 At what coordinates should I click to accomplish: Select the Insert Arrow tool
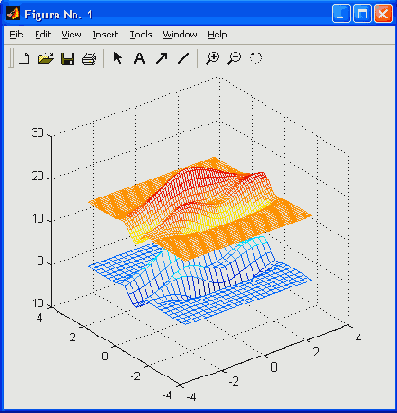[x=162, y=59]
